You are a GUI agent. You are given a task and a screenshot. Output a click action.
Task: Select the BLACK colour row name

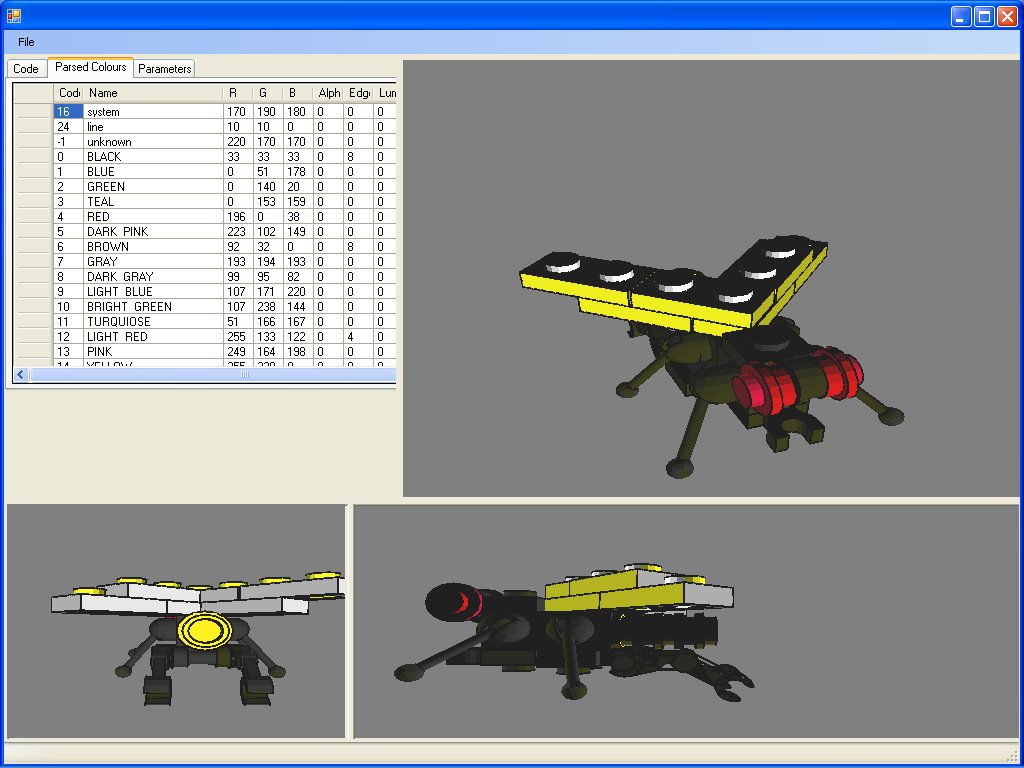[x=153, y=157]
